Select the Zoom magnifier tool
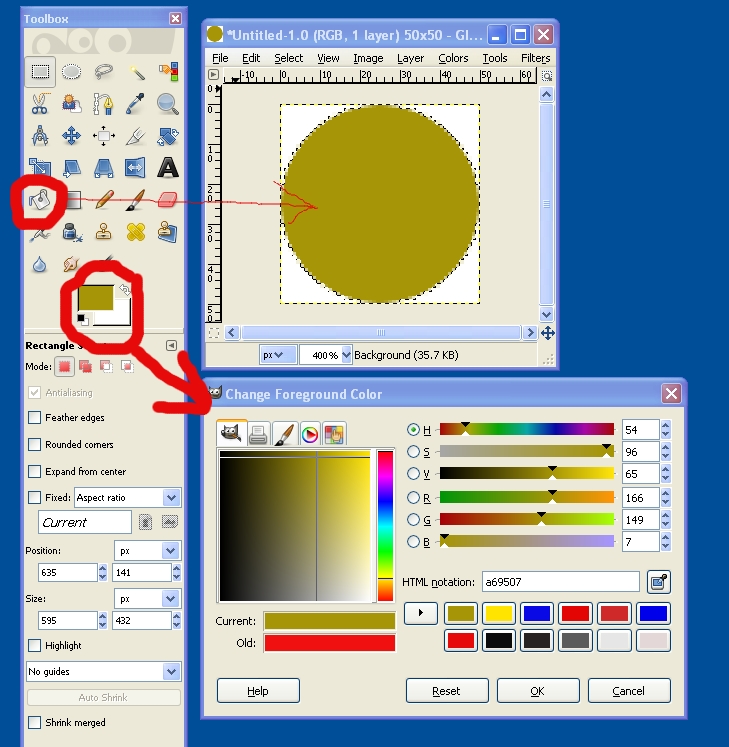 click(x=168, y=104)
